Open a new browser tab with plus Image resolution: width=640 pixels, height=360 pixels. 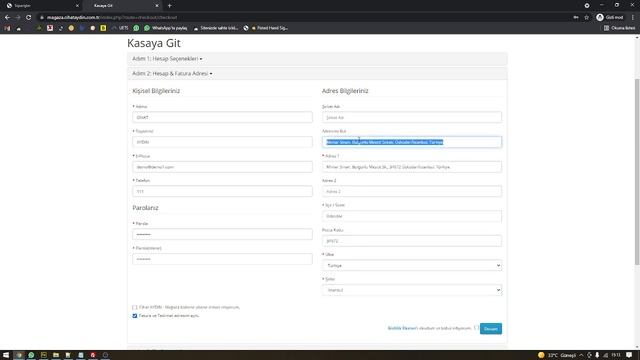click(169, 6)
